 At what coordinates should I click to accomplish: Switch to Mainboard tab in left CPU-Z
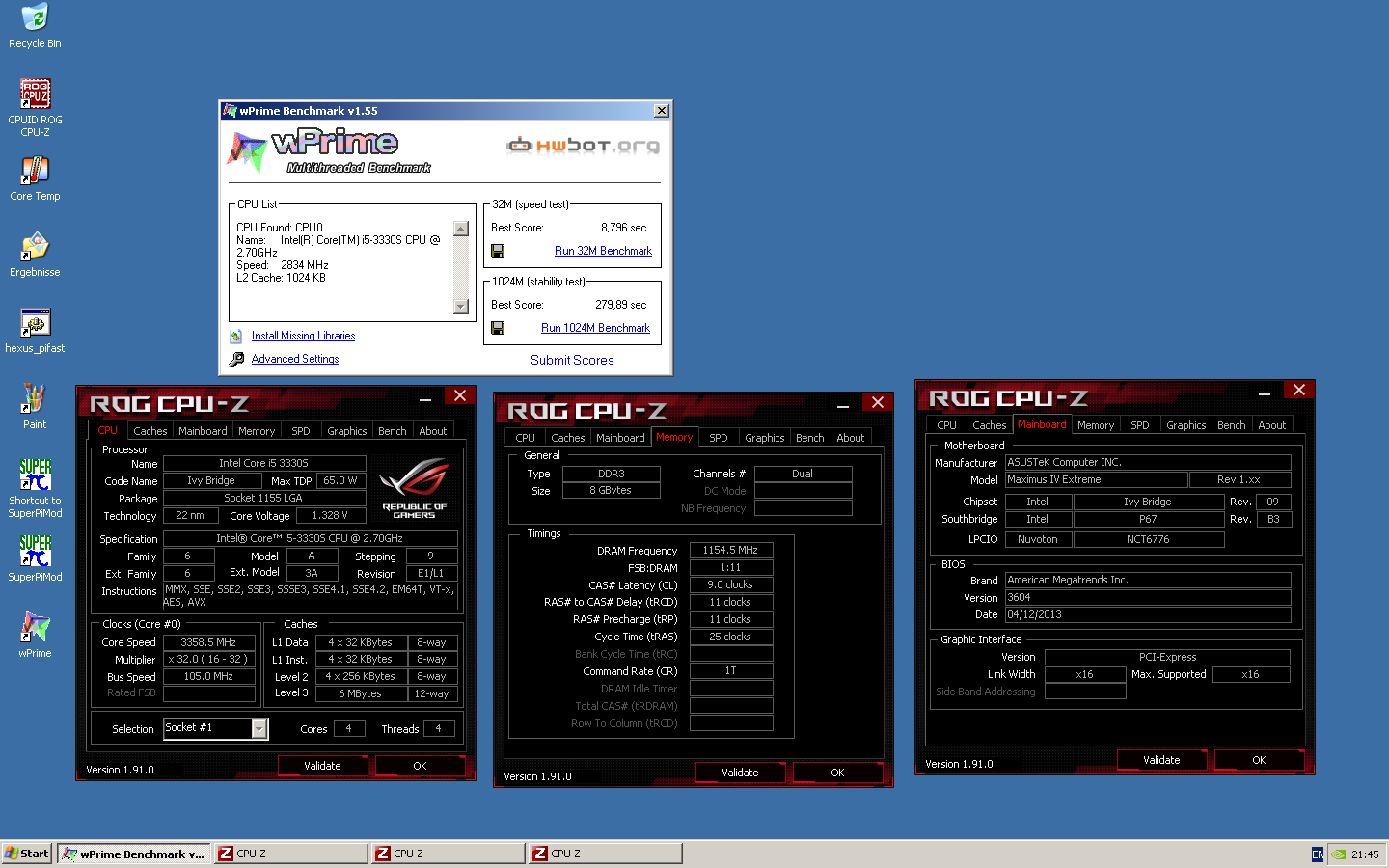pos(203,431)
